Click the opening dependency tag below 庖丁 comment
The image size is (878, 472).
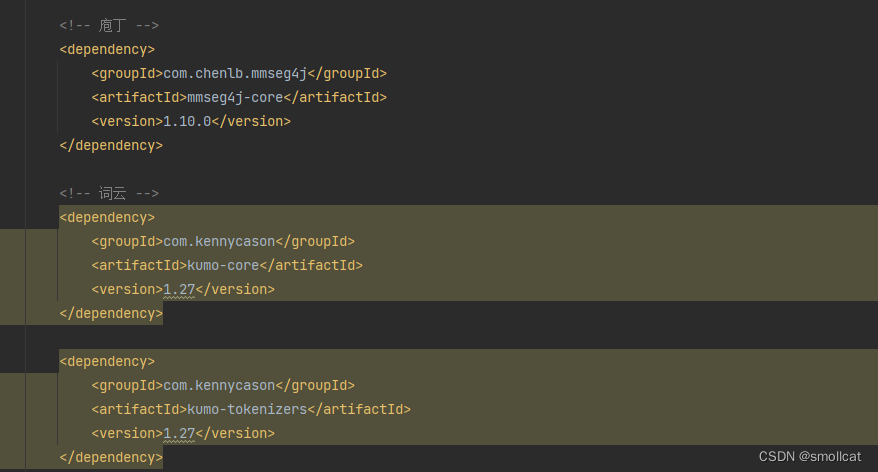pyautogui.click(x=107, y=49)
